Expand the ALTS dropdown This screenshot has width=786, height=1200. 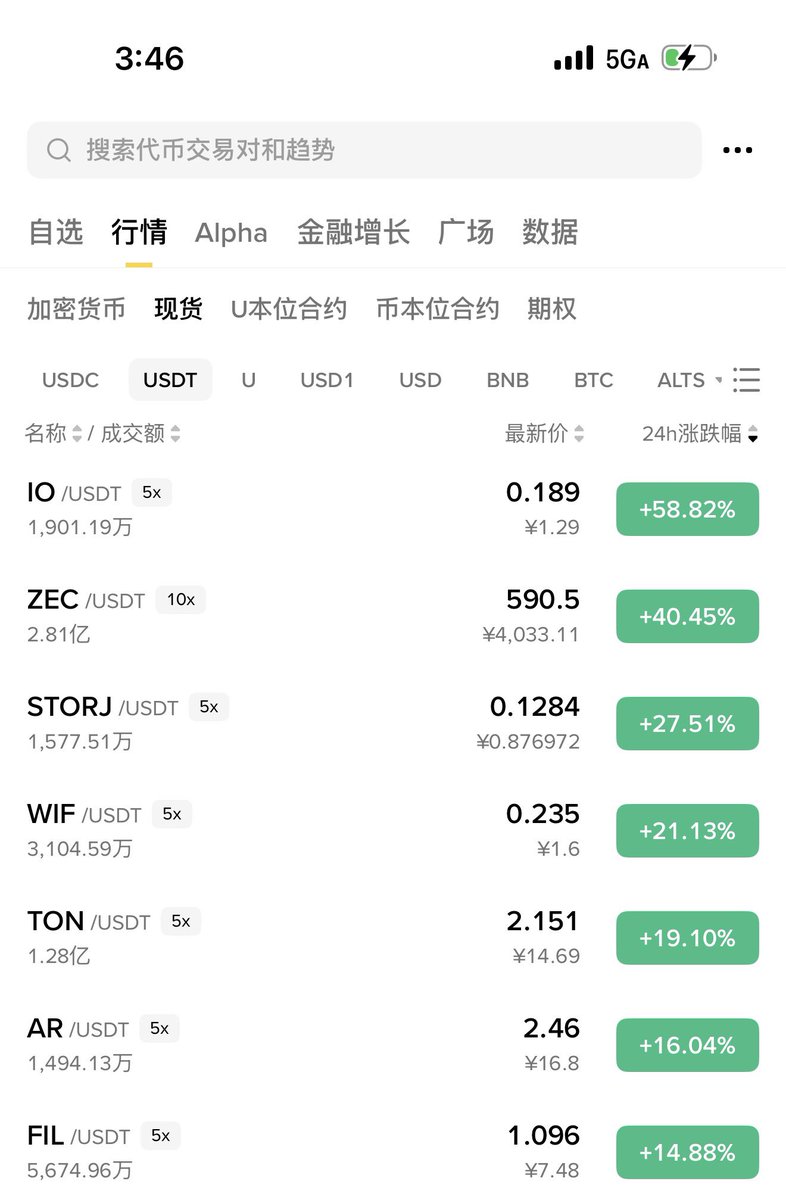[x=689, y=380]
